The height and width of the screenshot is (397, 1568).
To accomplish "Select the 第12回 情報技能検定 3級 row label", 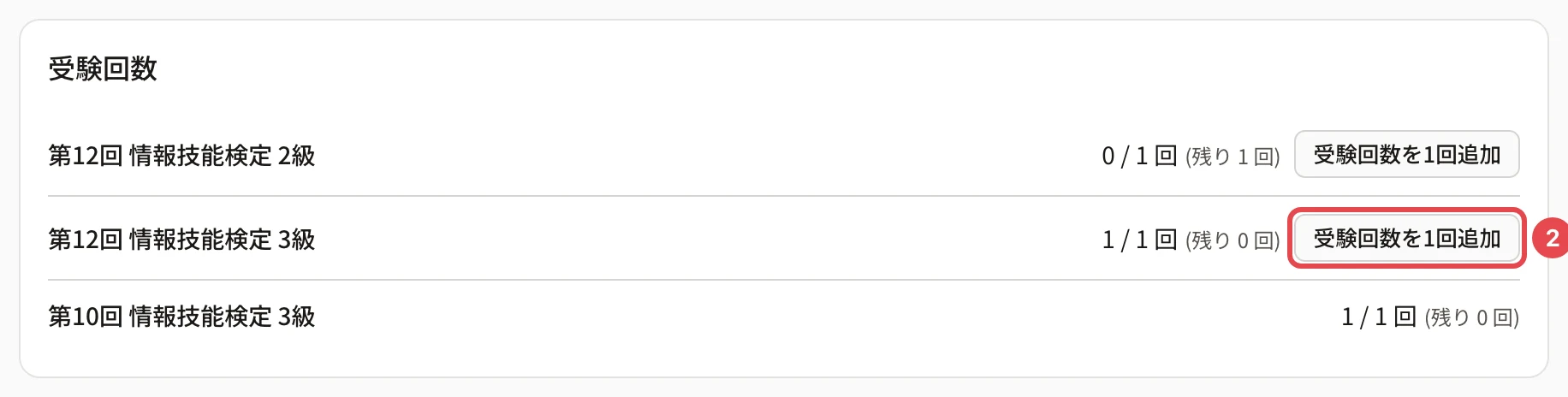I will point(181,240).
